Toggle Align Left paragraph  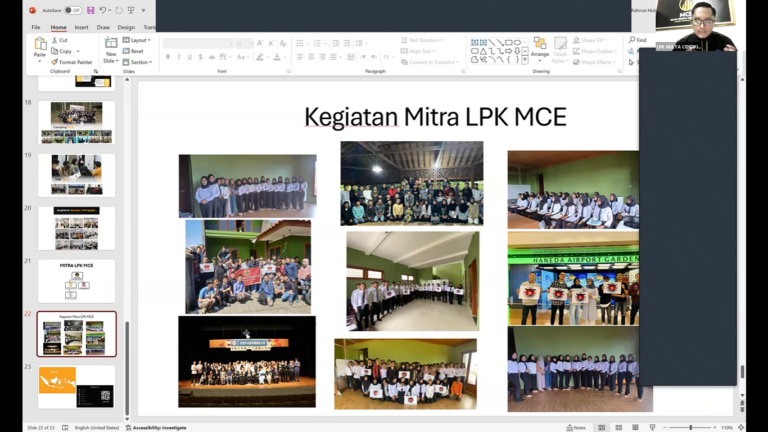coord(300,57)
